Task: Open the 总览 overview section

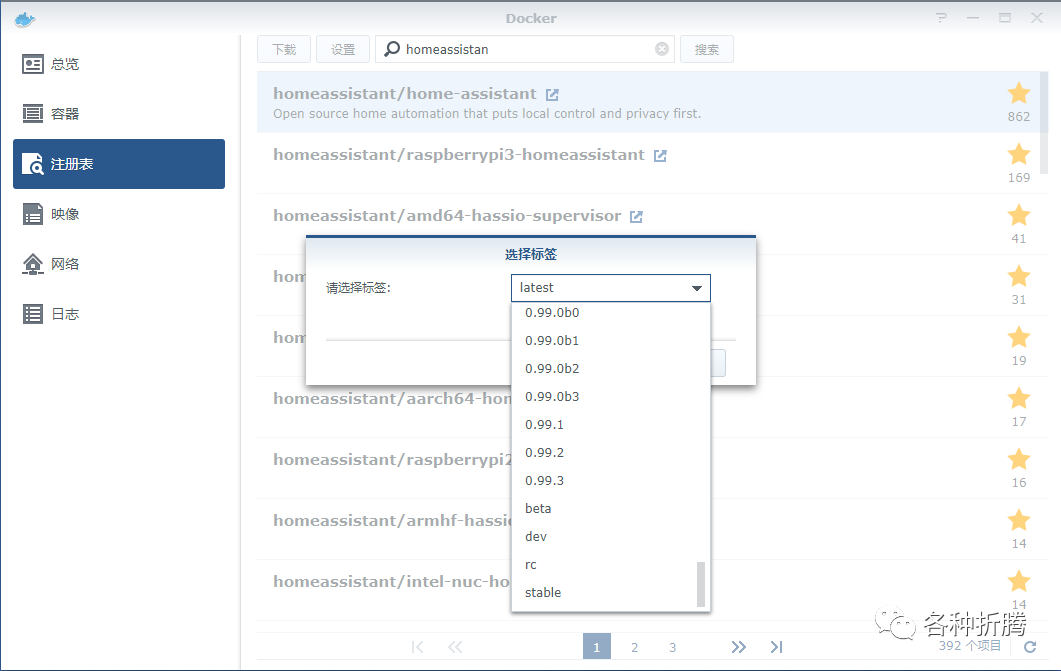Action: click(119, 64)
